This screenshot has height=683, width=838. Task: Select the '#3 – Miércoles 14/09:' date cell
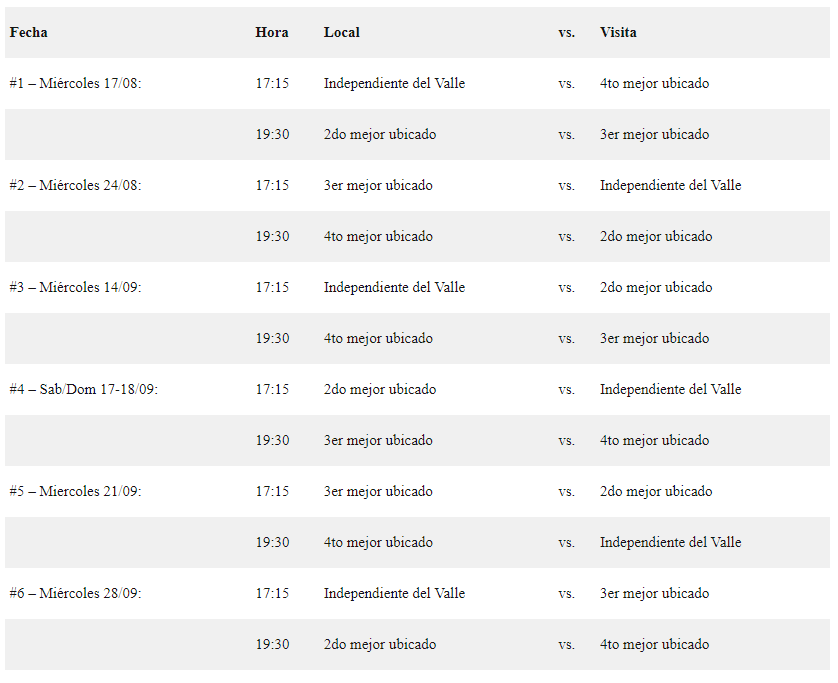click(76, 287)
